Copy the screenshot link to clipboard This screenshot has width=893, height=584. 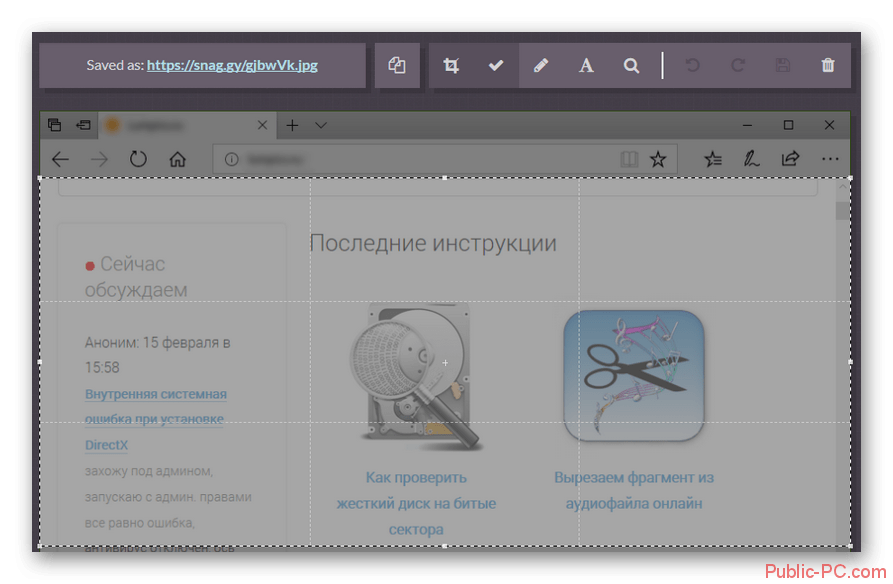click(x=397, y=65)
